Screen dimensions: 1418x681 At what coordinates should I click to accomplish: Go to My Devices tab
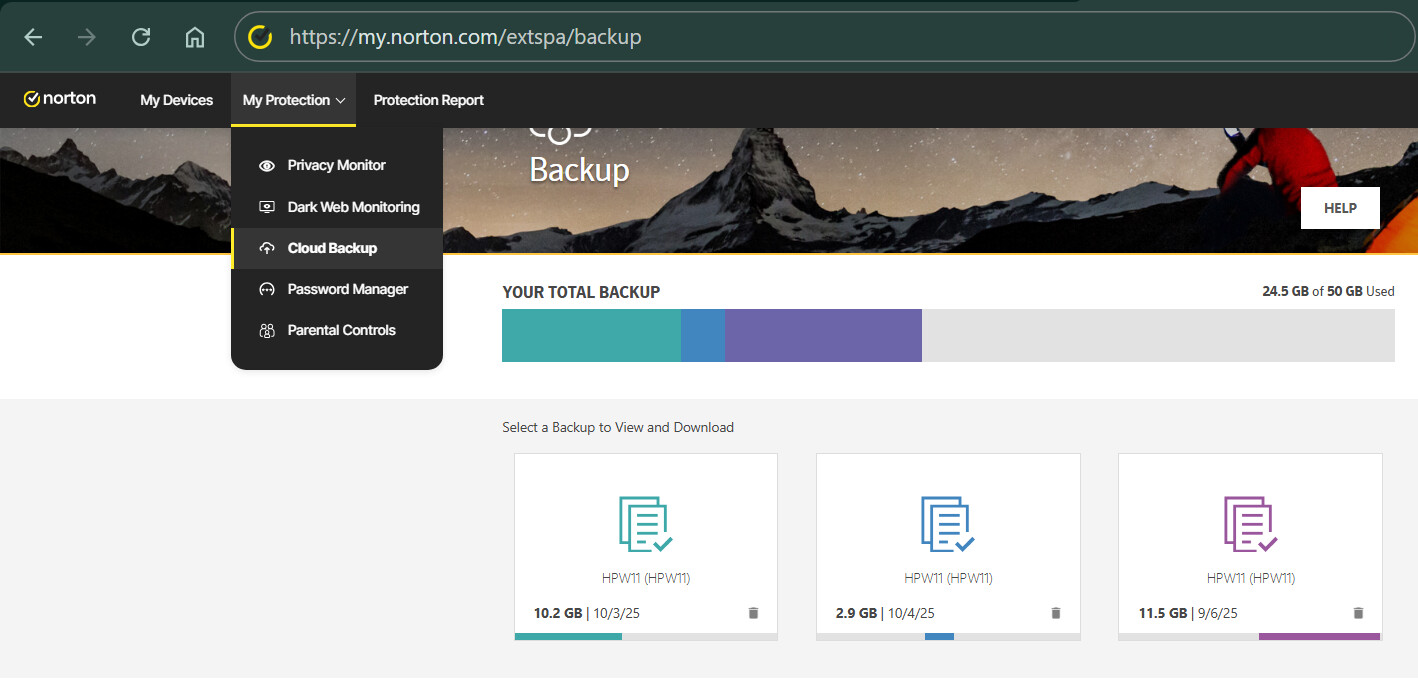pyautogui.click(x=176, y=100)
